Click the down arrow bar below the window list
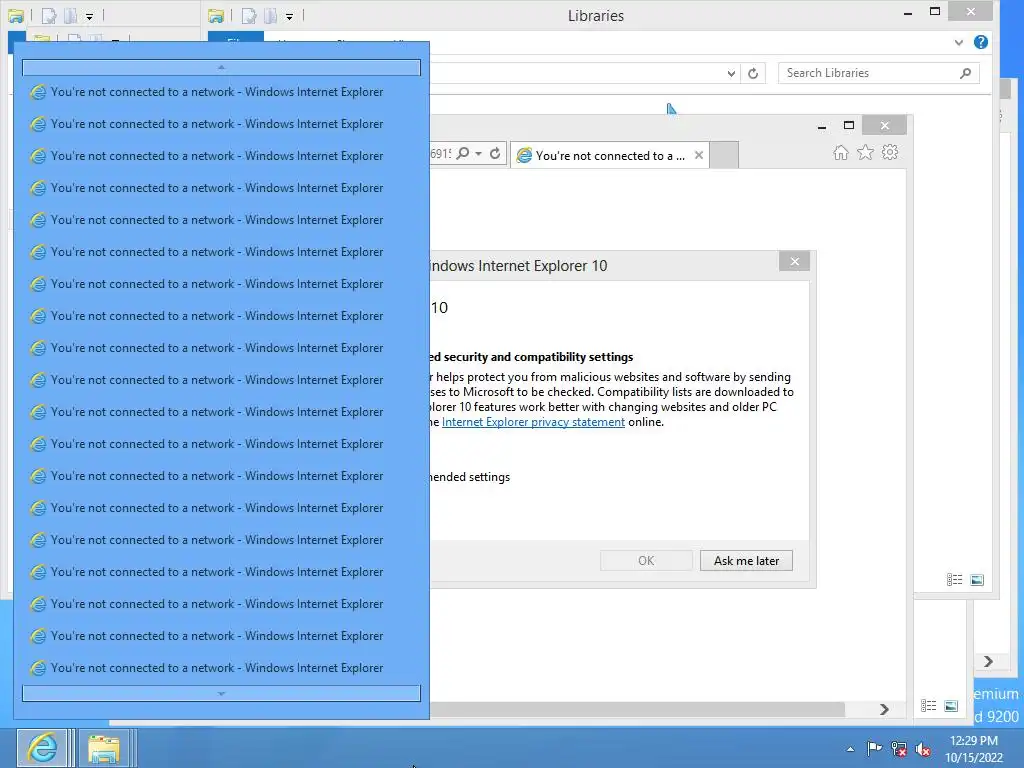The height and width of the screenshot is (768, 1024). 221,693
